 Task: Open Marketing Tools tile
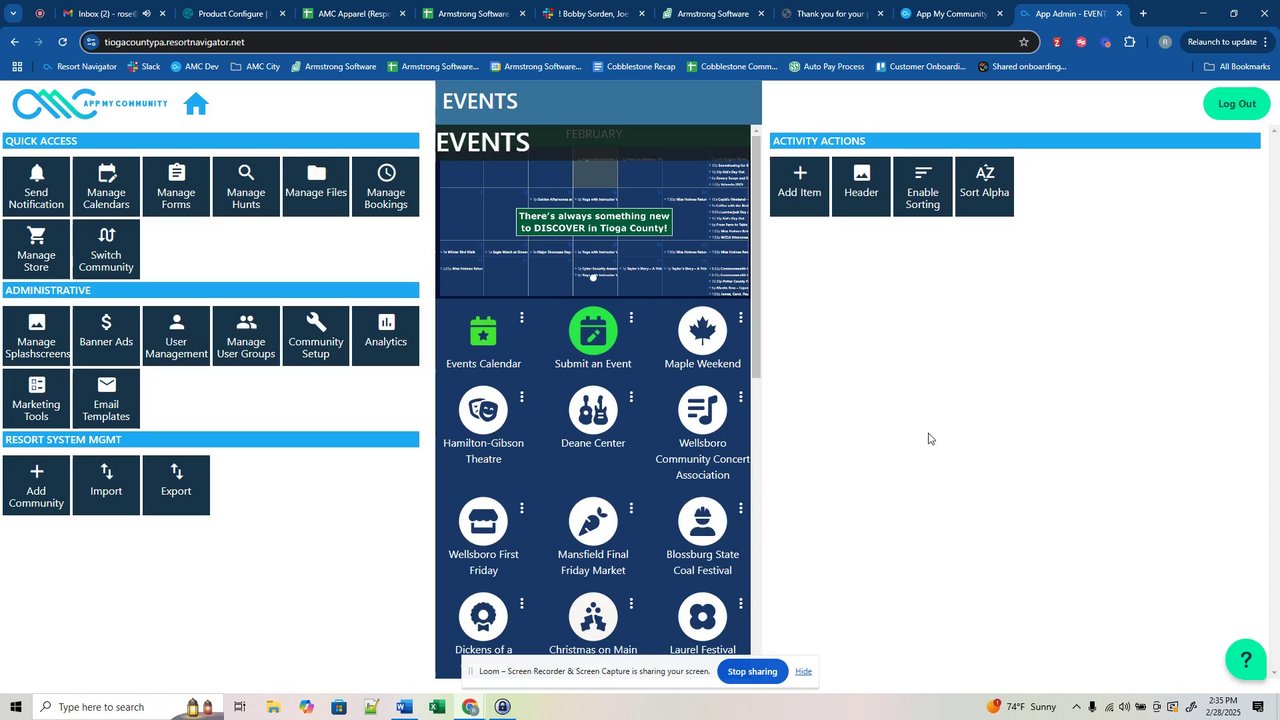coord(36,398)
